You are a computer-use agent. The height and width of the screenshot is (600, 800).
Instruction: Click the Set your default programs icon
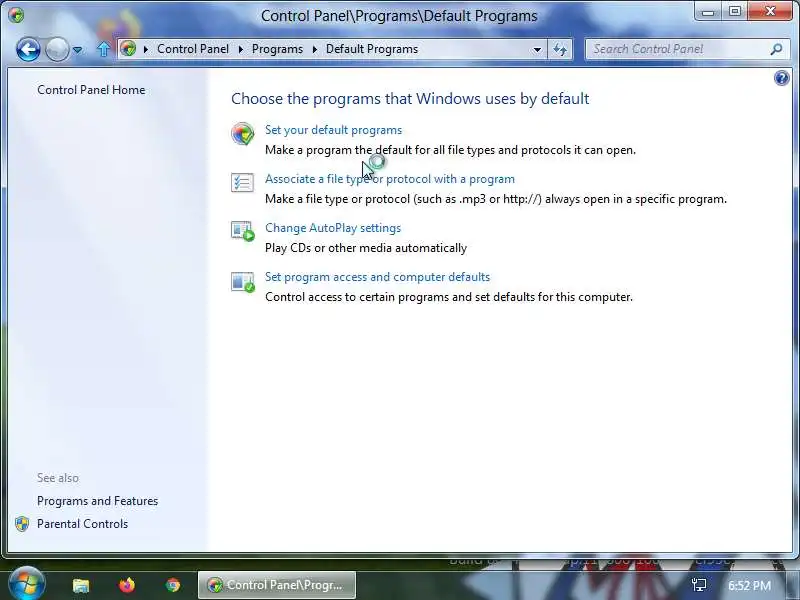click(242, 134)
